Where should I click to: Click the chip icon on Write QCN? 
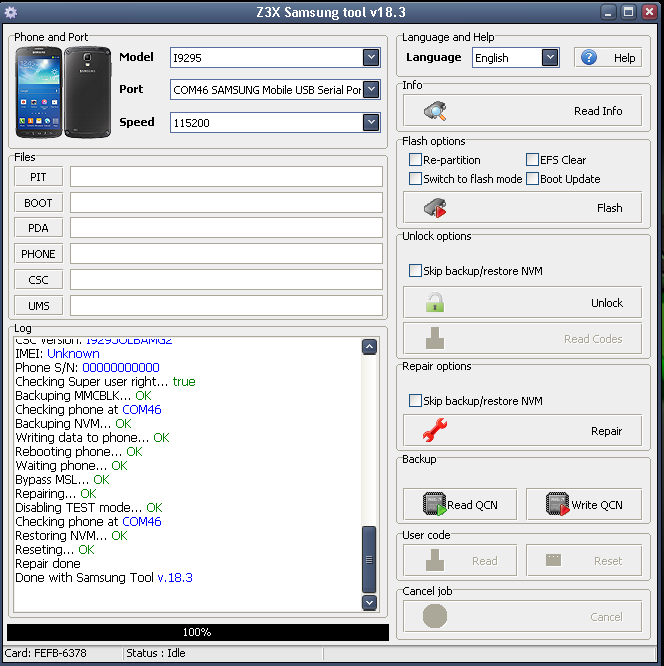(x=558, y=505)
